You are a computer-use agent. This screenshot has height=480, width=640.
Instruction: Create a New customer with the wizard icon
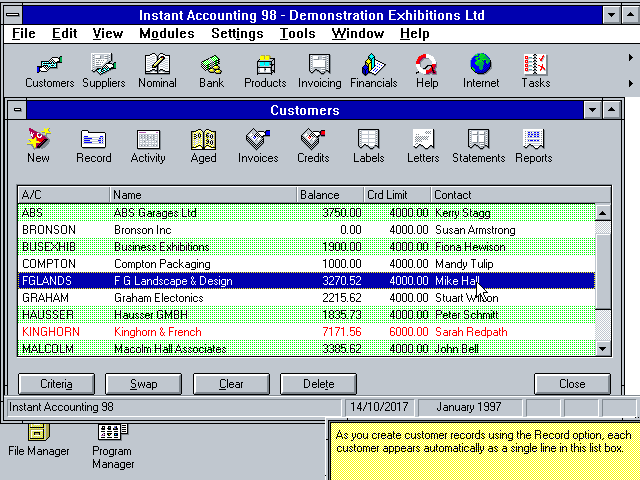38,146
